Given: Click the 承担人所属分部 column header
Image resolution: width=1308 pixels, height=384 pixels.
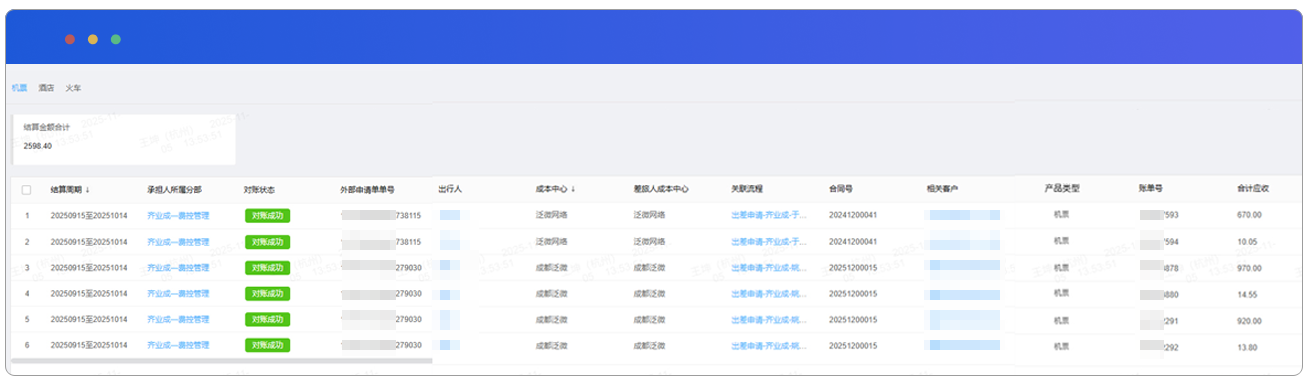Looking at the screenshot, I should tap(175, 189).
